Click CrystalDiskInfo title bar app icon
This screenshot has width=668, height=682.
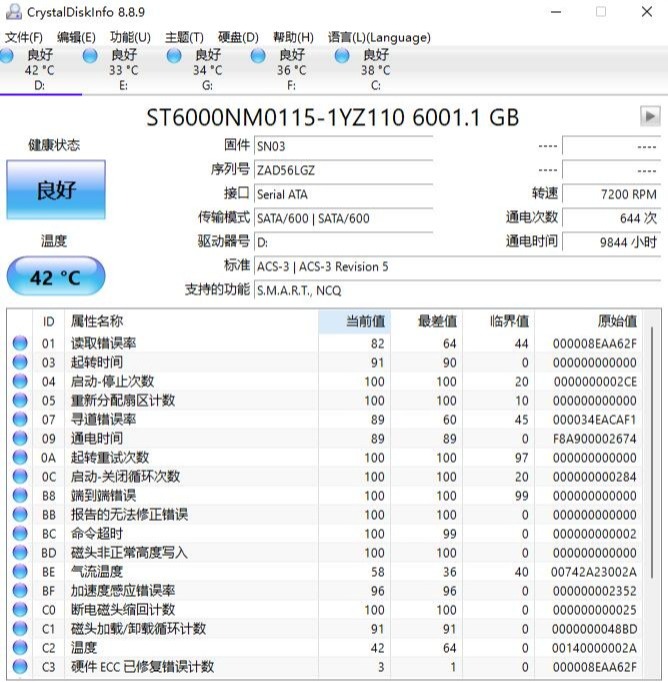[13, 12]
